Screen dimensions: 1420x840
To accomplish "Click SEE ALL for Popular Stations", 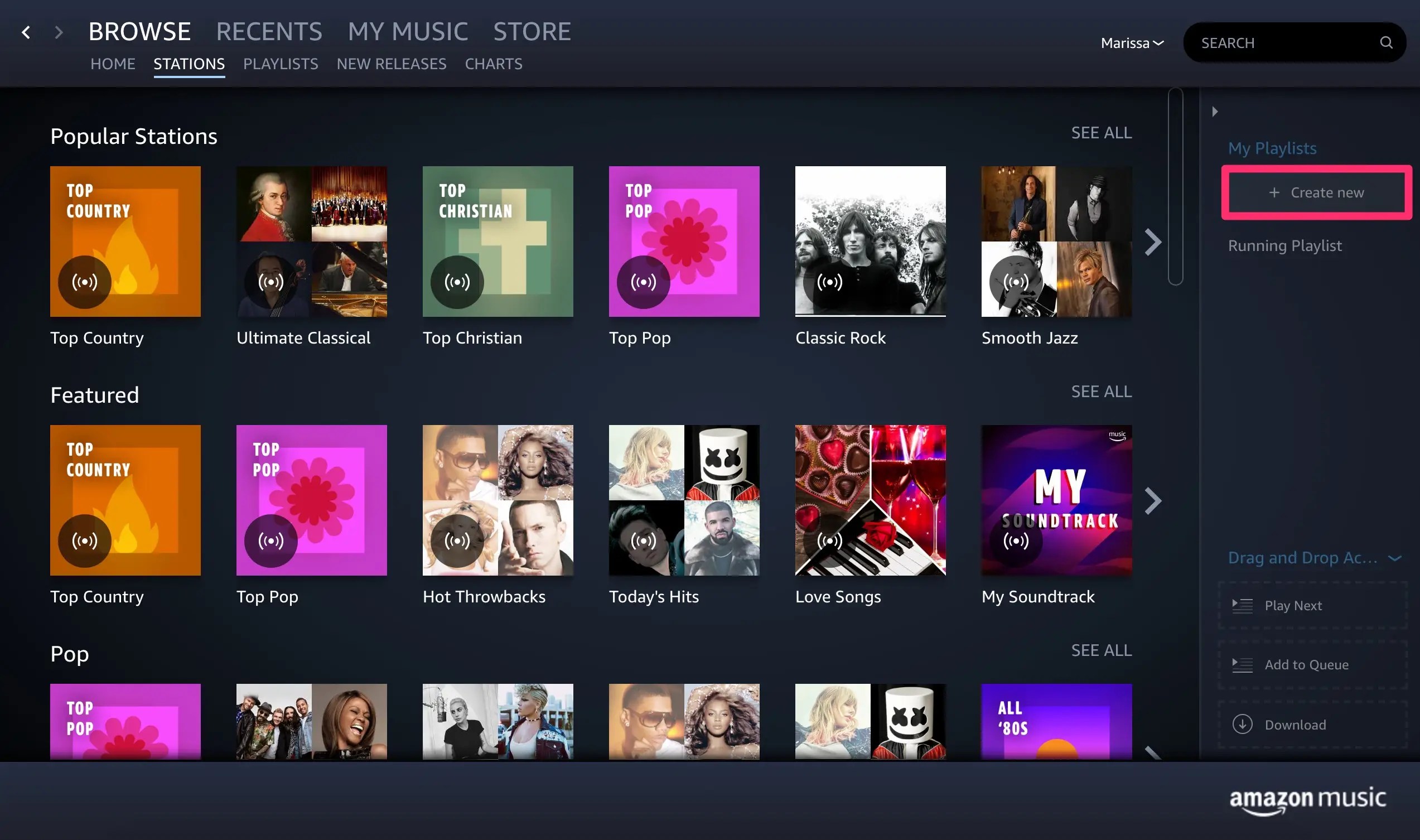I will click(x=1101, y=133).
